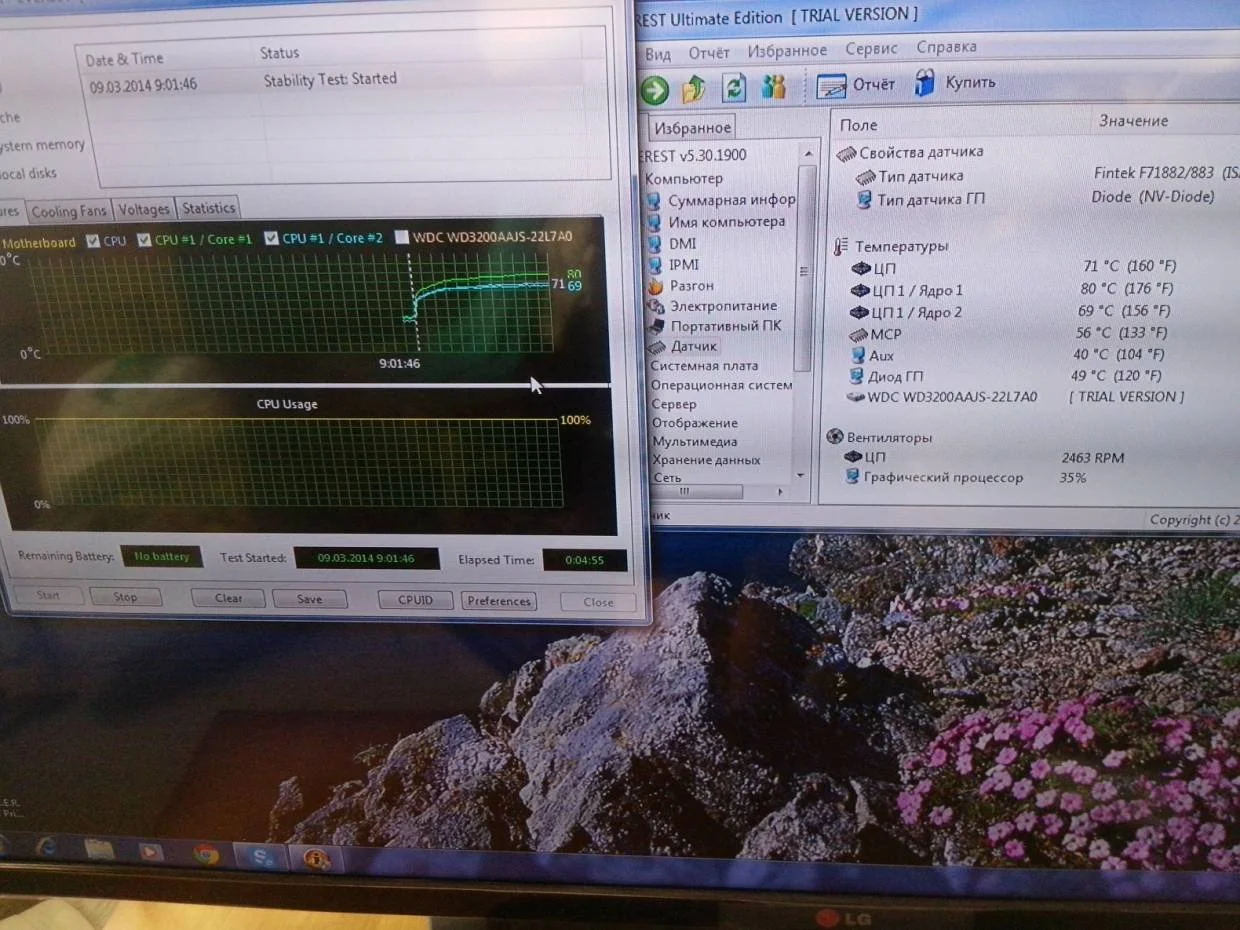The image size is (1240, 930).
Task: Click Internet Explorer icon on taskbar
Action: click(x=45, y=847)
